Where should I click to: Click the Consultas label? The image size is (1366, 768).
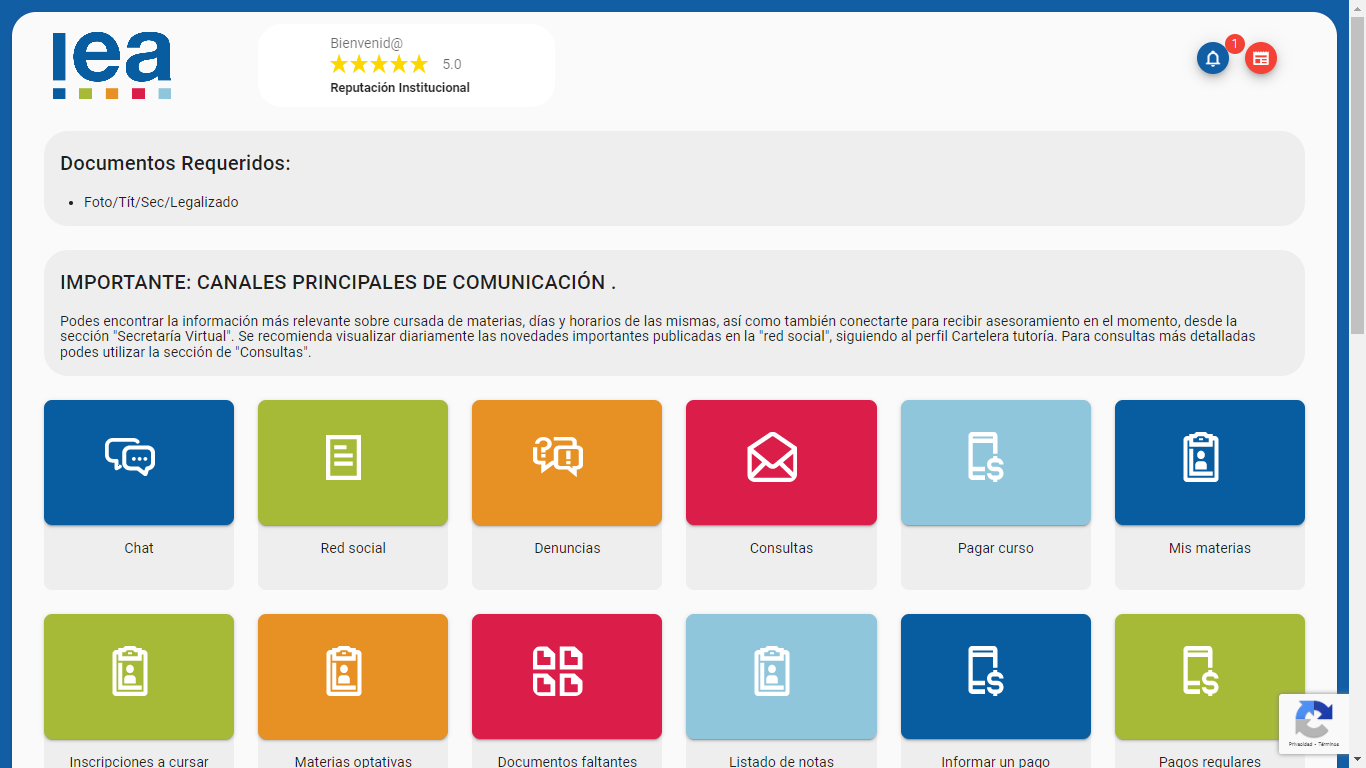[781, 548]
